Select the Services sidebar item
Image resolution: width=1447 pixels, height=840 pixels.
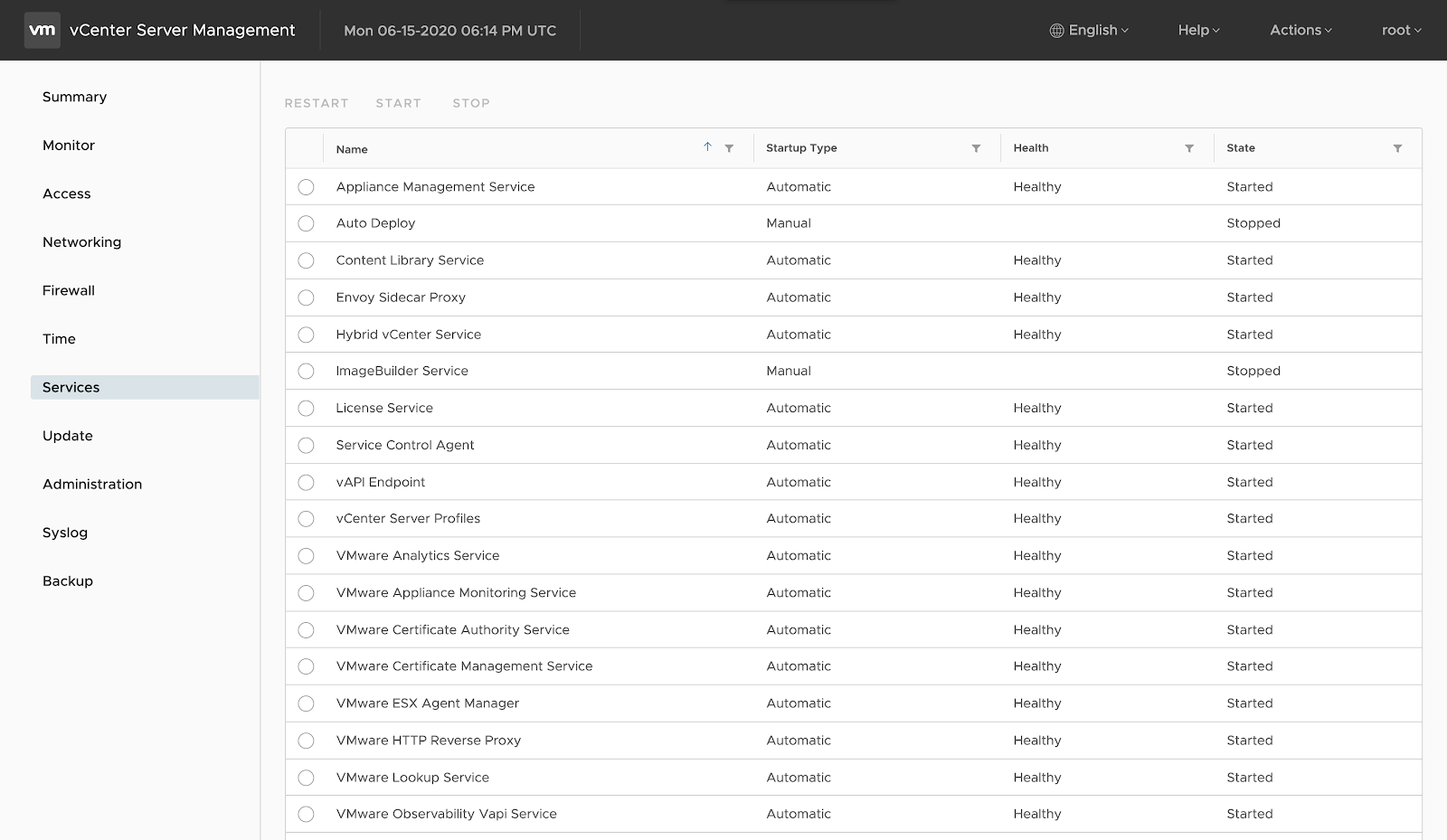click(145, 387)
